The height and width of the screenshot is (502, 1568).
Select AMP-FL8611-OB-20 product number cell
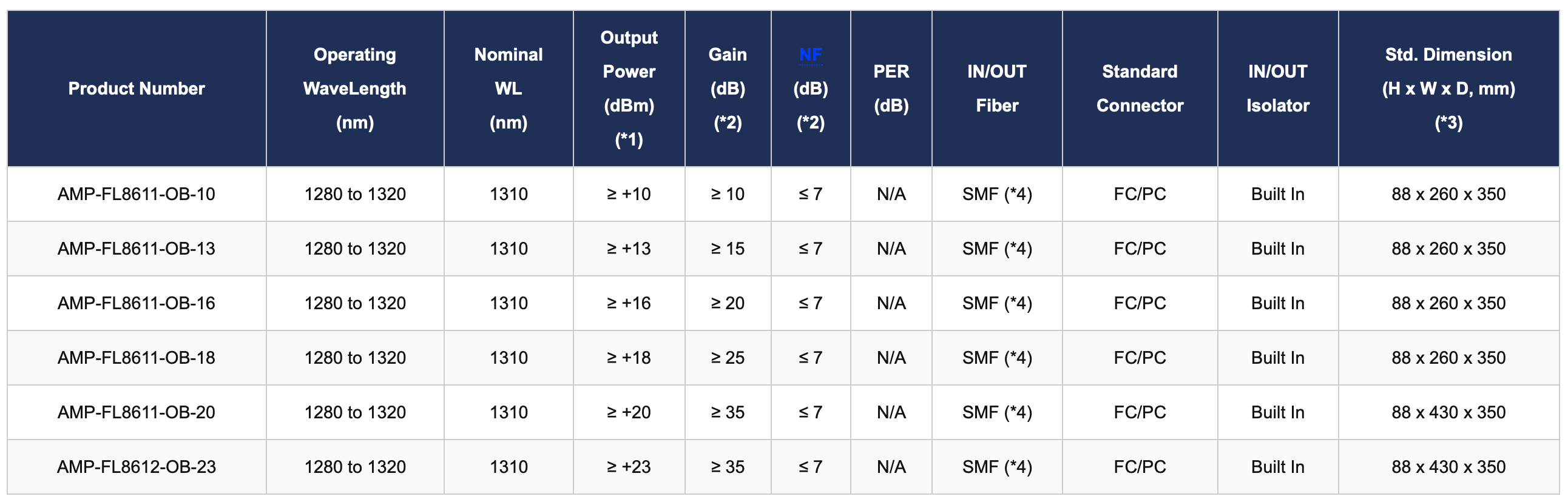click(137, 412)
